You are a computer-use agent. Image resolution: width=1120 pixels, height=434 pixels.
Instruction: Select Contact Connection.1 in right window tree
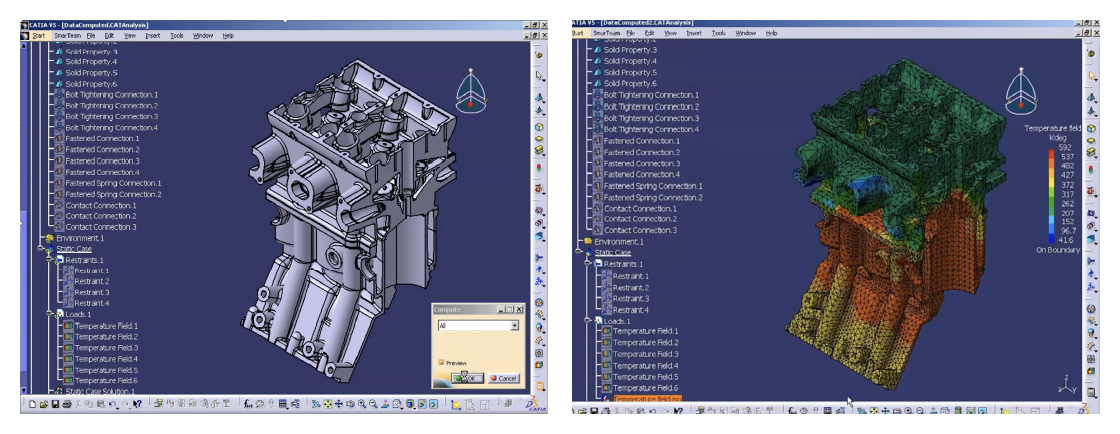(640, 208)
